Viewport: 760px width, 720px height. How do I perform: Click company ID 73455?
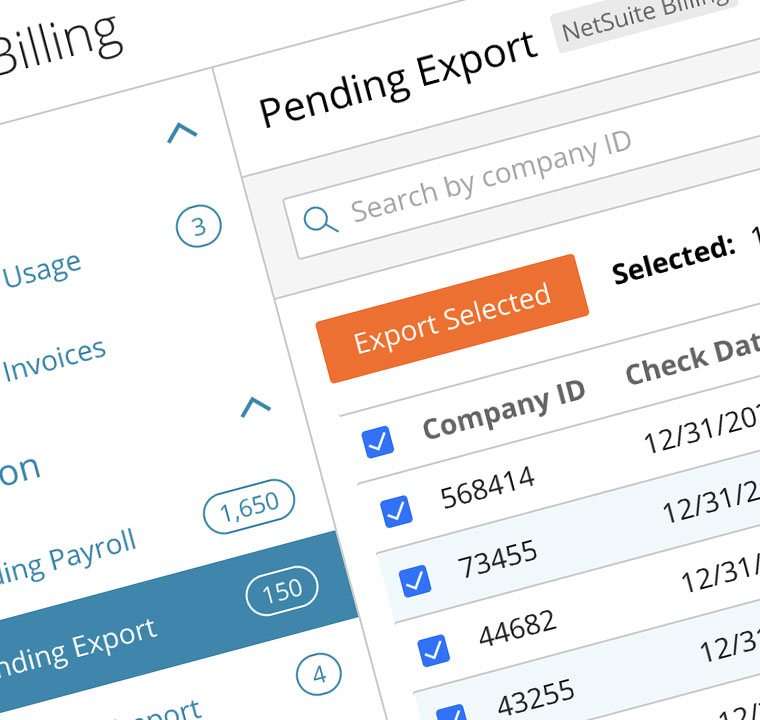point(498,559)
